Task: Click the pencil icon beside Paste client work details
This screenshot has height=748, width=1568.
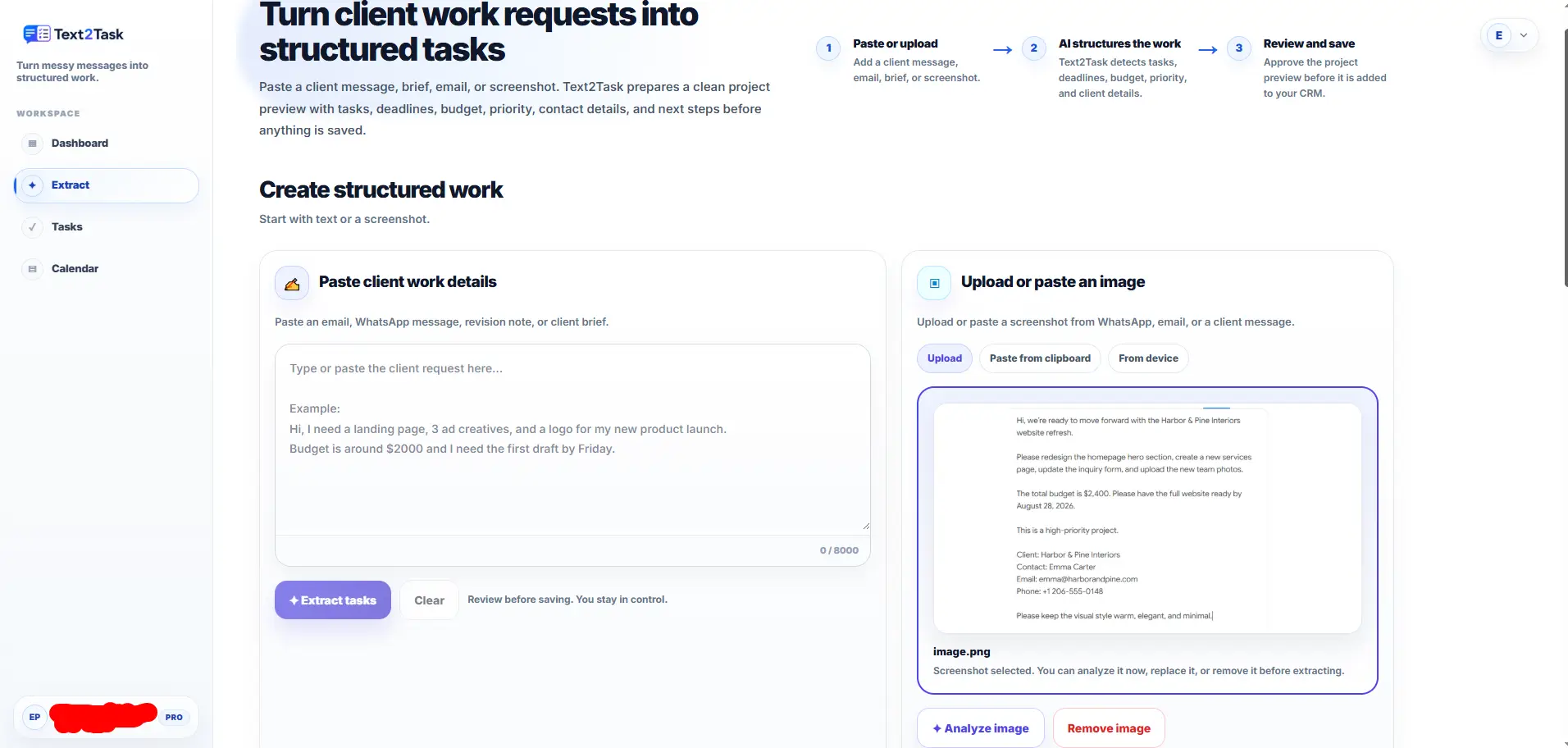Action: pos(292,284)
